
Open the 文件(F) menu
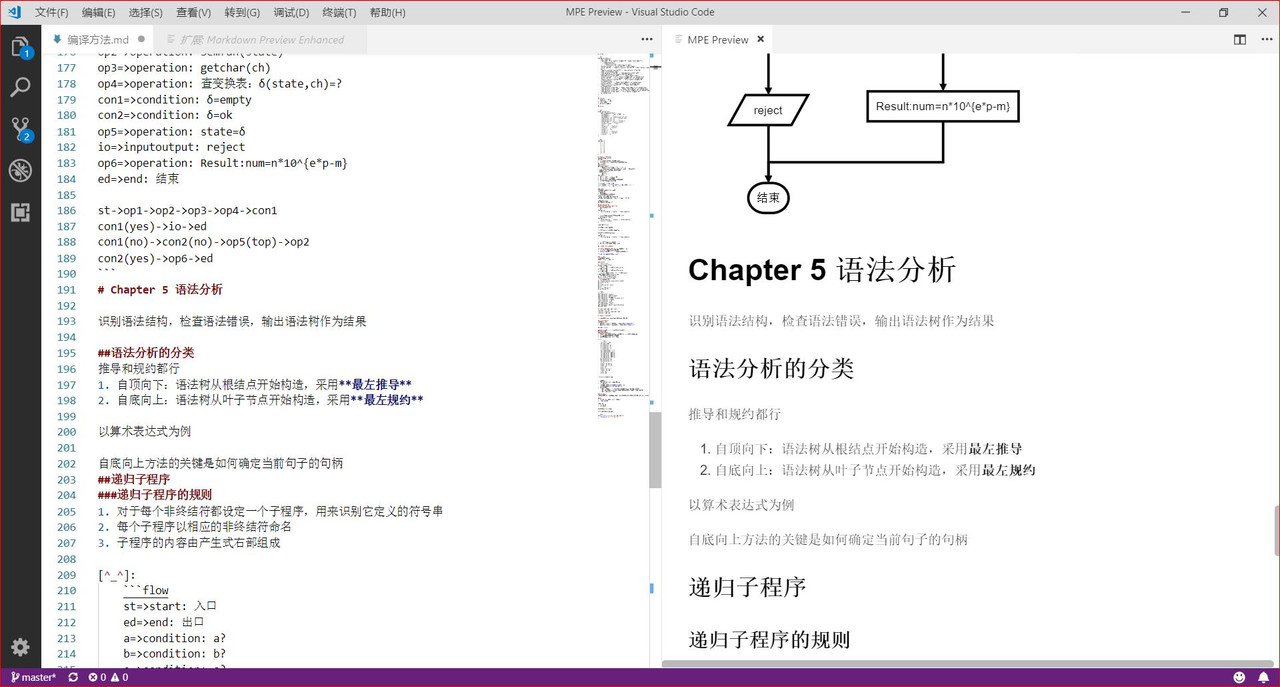coord(52,12)
